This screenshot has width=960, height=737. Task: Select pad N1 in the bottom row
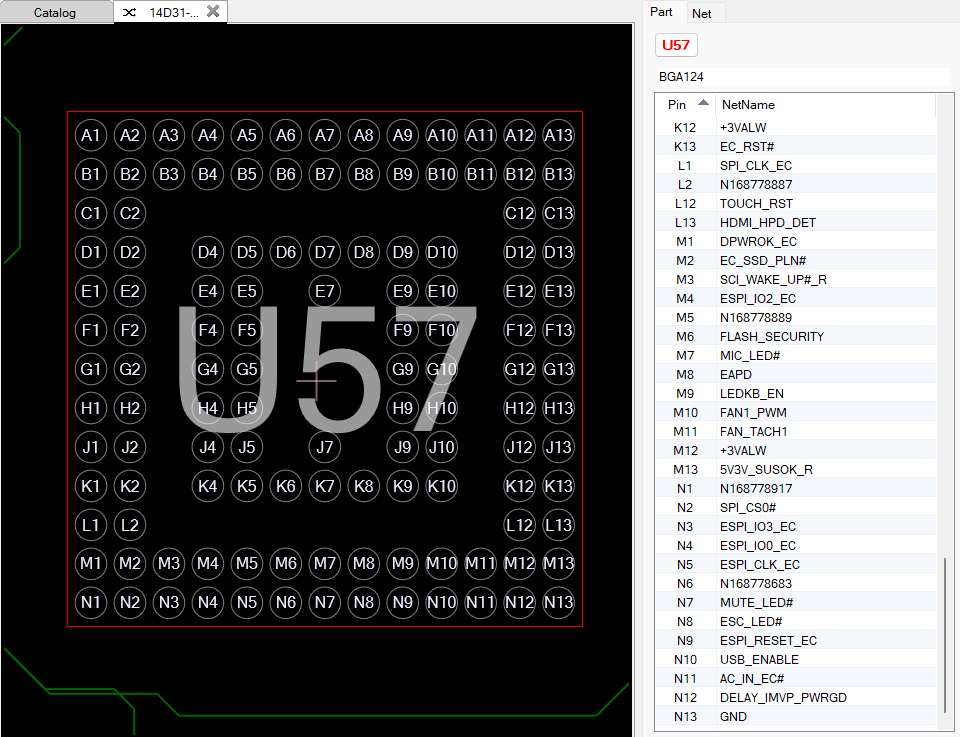[x=91, y=602]
